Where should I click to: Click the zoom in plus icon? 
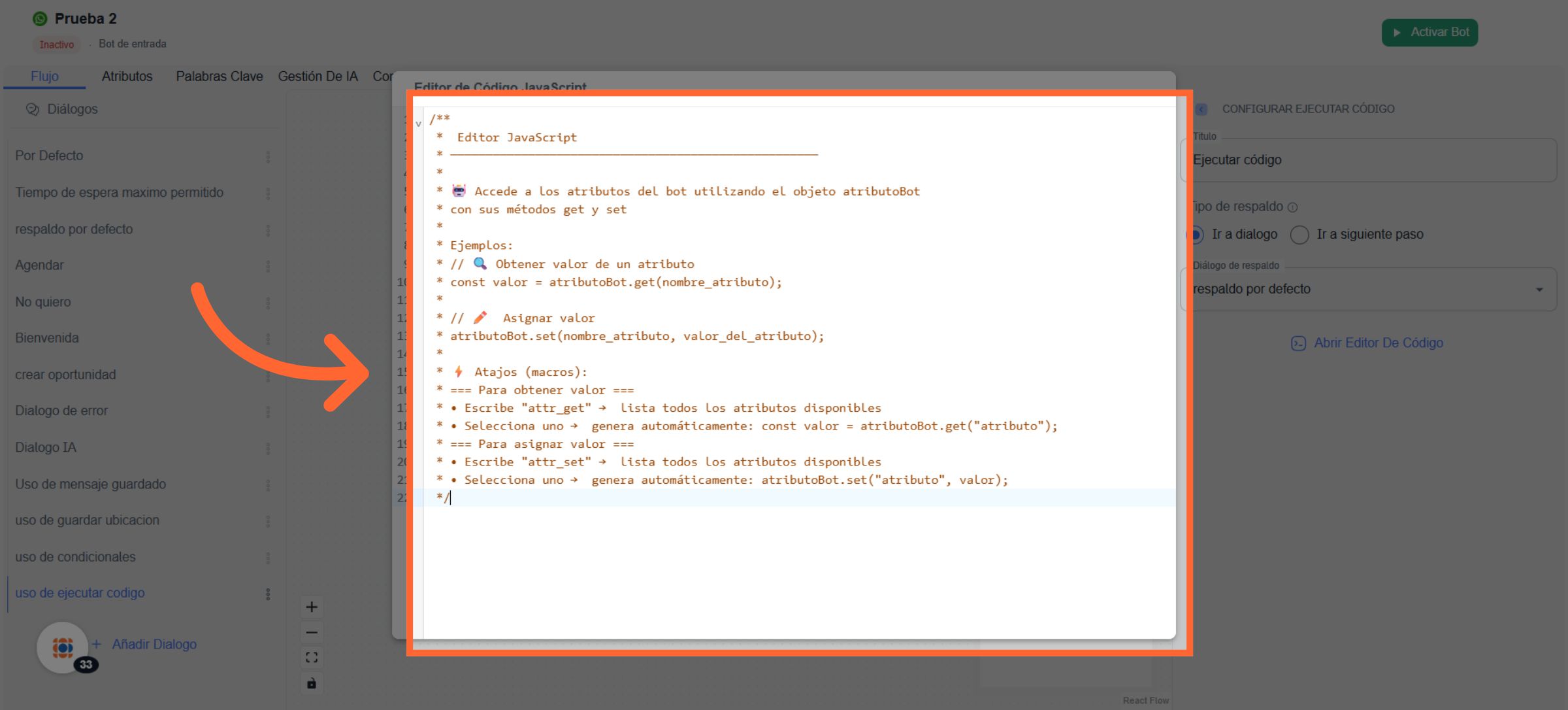(312, 607)
